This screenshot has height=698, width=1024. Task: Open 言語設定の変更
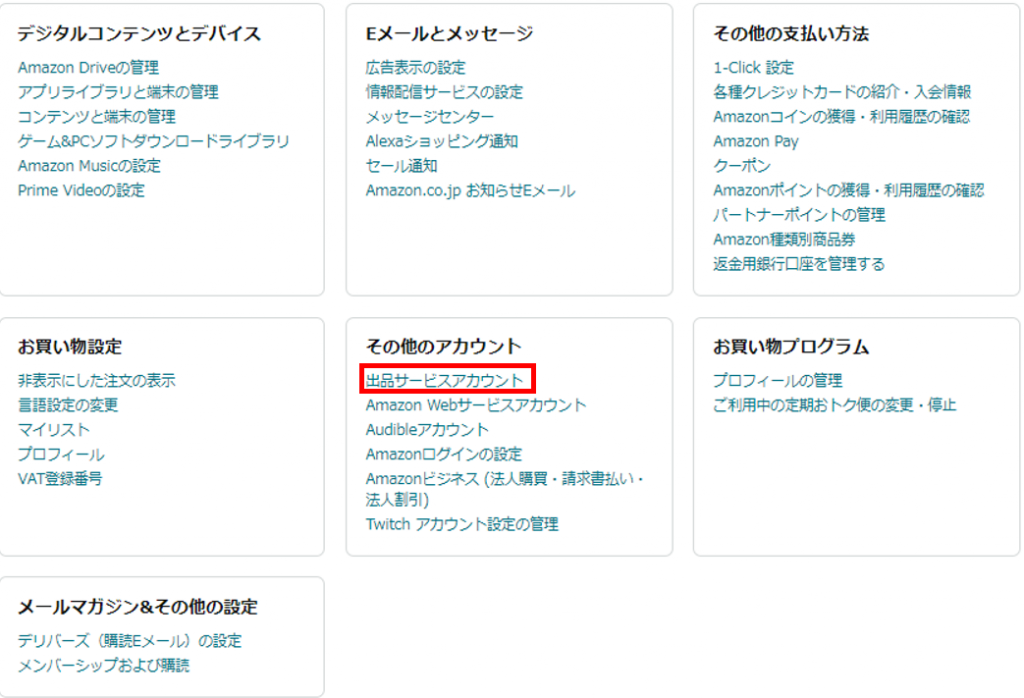[68, 405]
